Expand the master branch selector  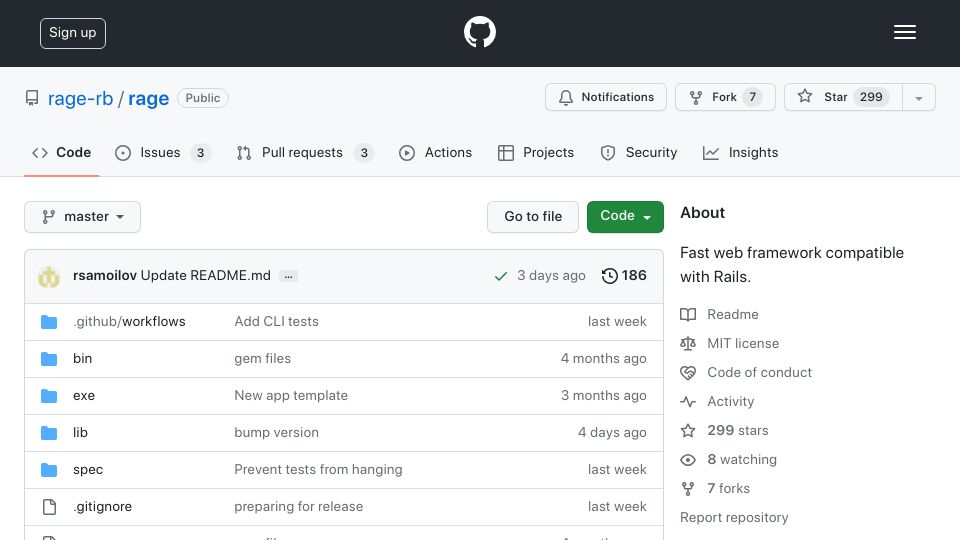tap(83, 217)
